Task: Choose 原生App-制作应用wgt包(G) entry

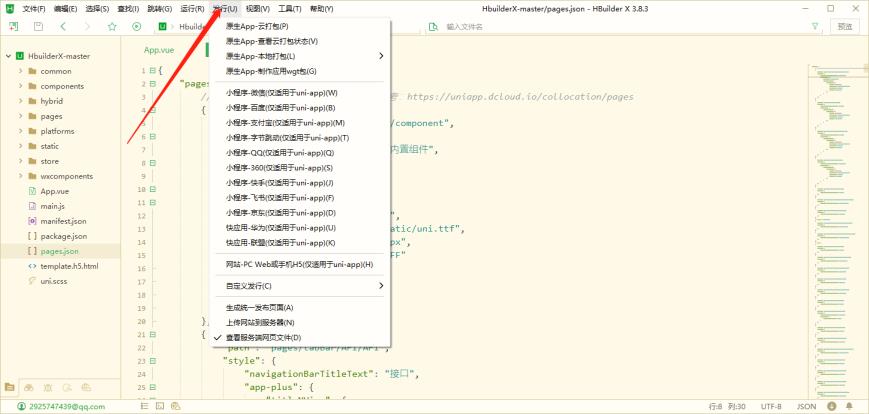Action: click(300, 71)
